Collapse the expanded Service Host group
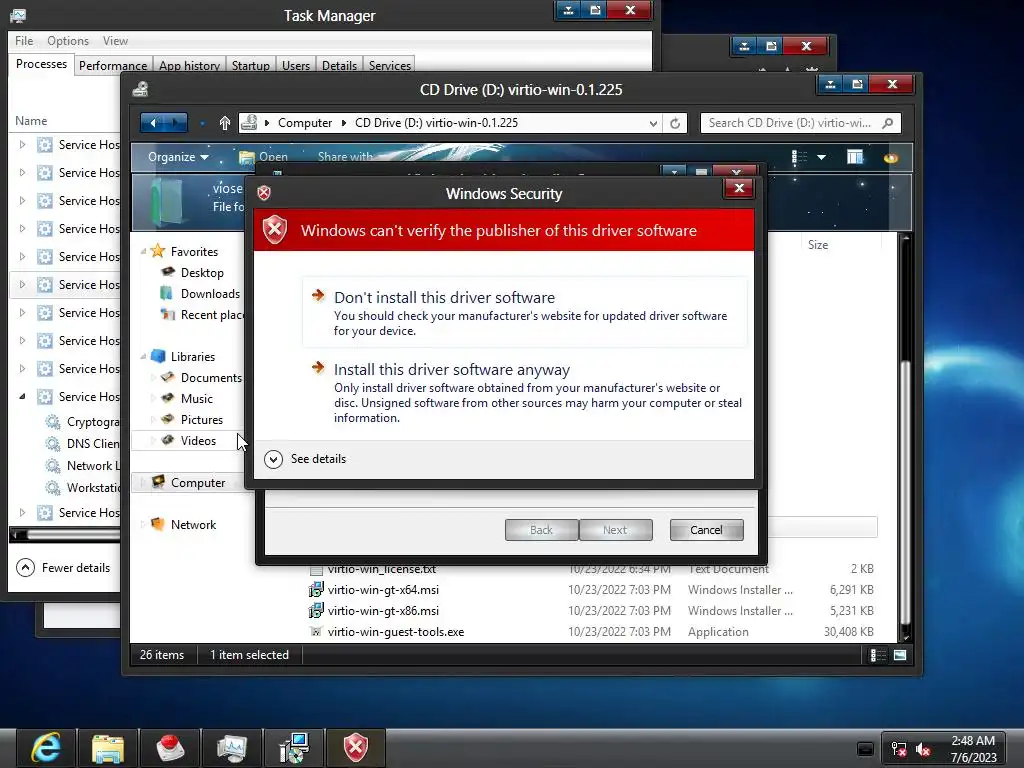This screenshot has width=1024, height=768. [22, 396]
